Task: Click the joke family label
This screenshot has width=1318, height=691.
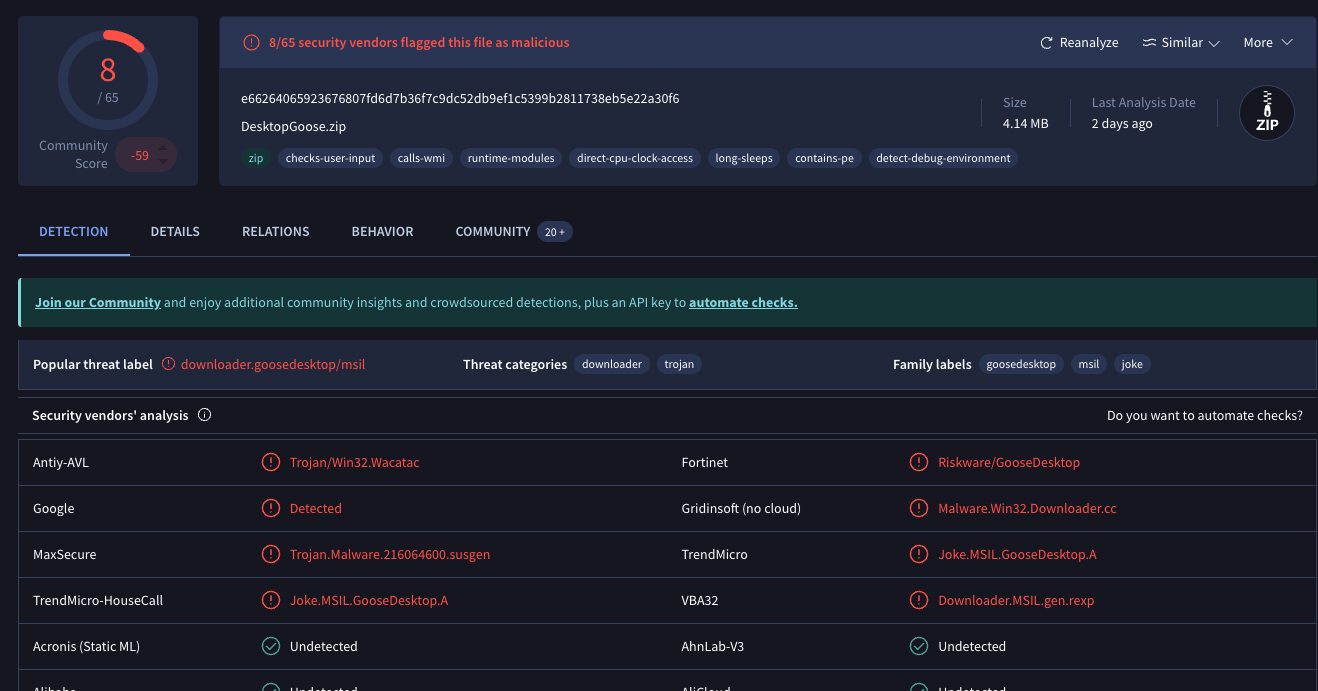Action: (x=1132, y=364)
